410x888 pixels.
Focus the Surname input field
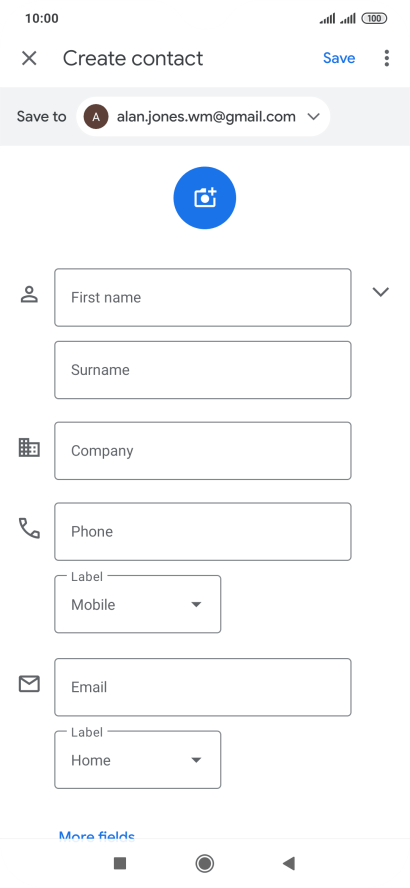pos(203,370)
